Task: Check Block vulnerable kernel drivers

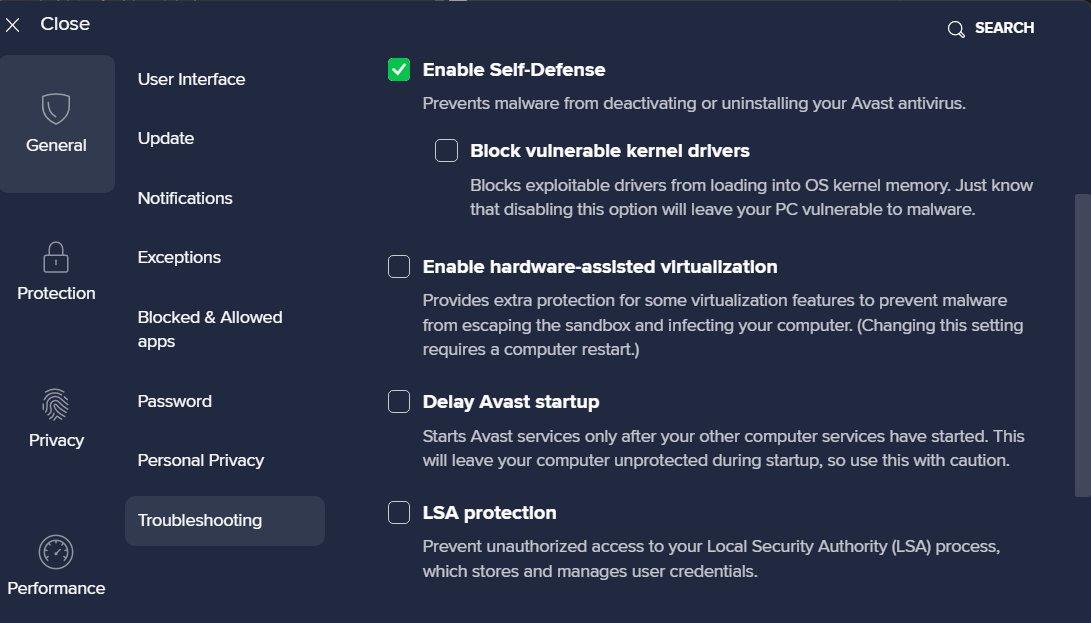Action: (446, 151)
